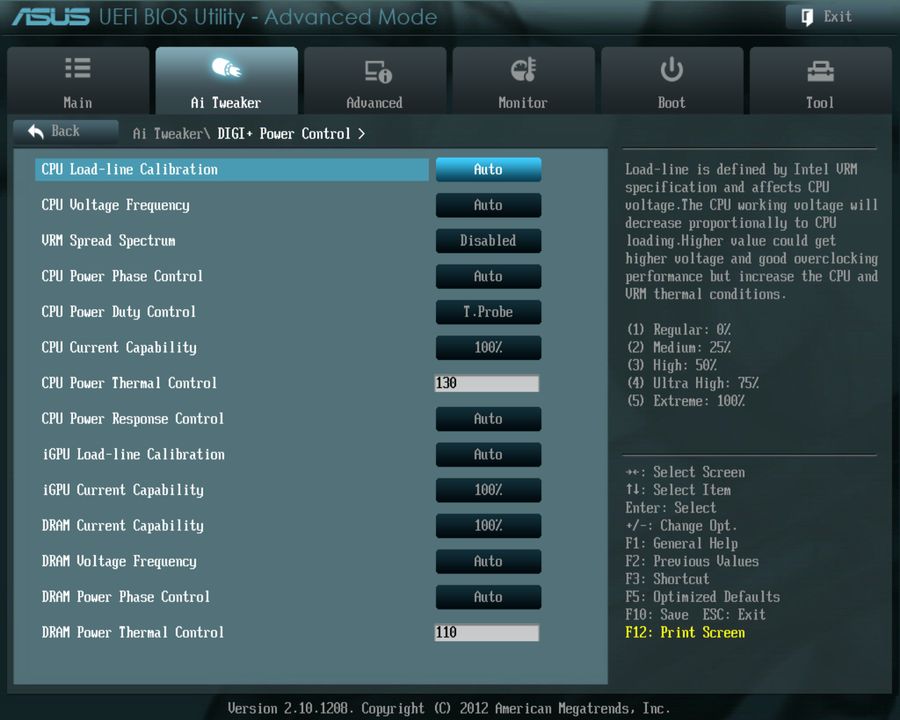Open DRAM Power Phase Control dropdown

(x=488, y=597)
